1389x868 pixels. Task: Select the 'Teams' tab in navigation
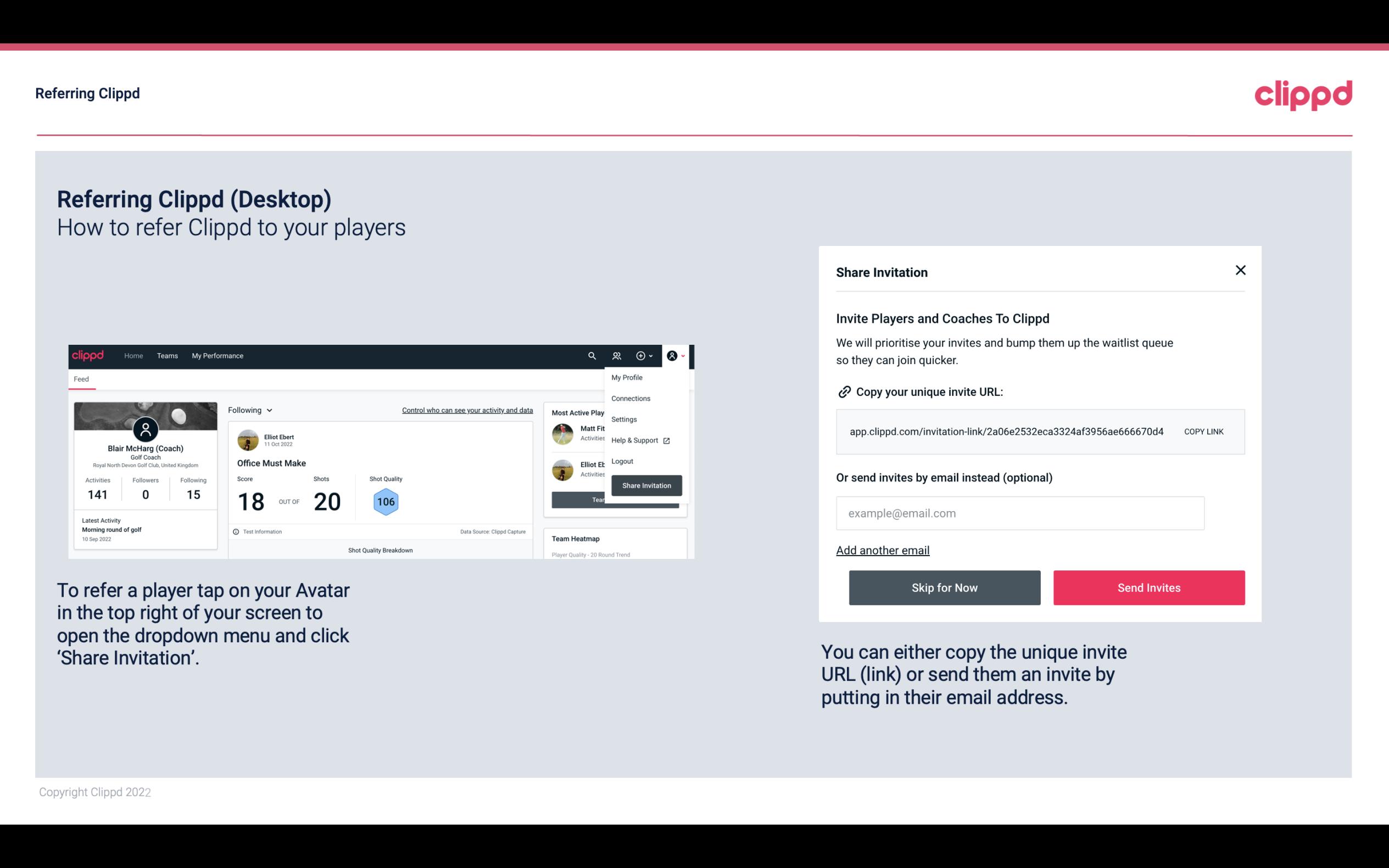(166, 355)
